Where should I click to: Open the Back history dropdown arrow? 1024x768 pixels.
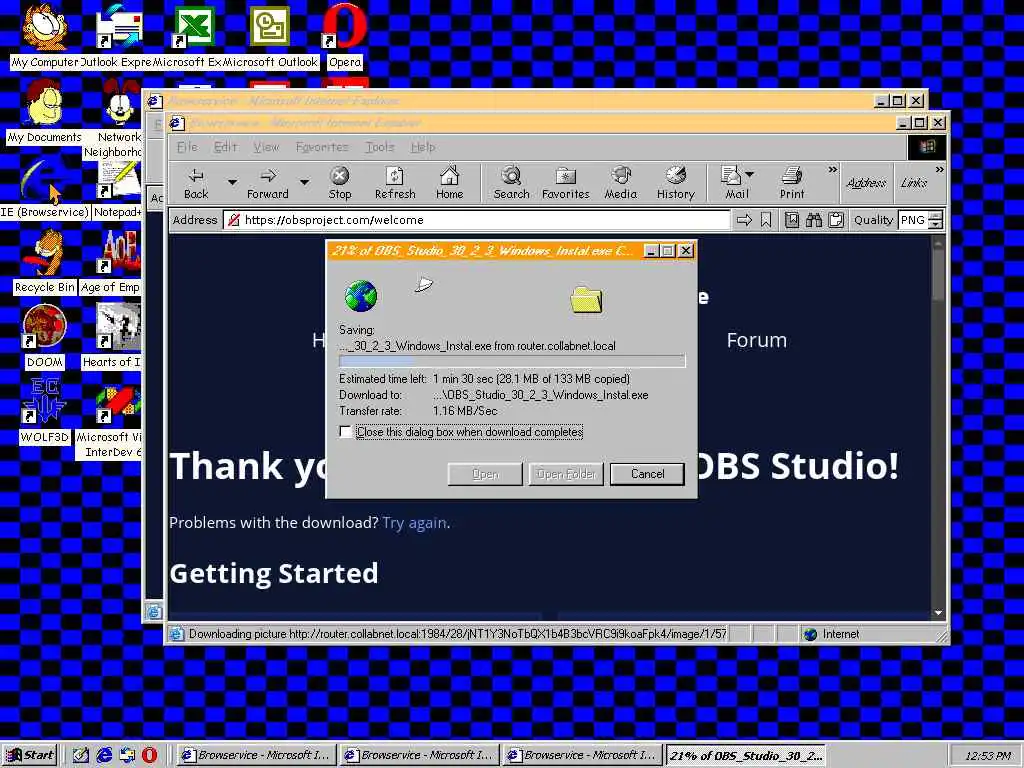click(x=232, y=182)
